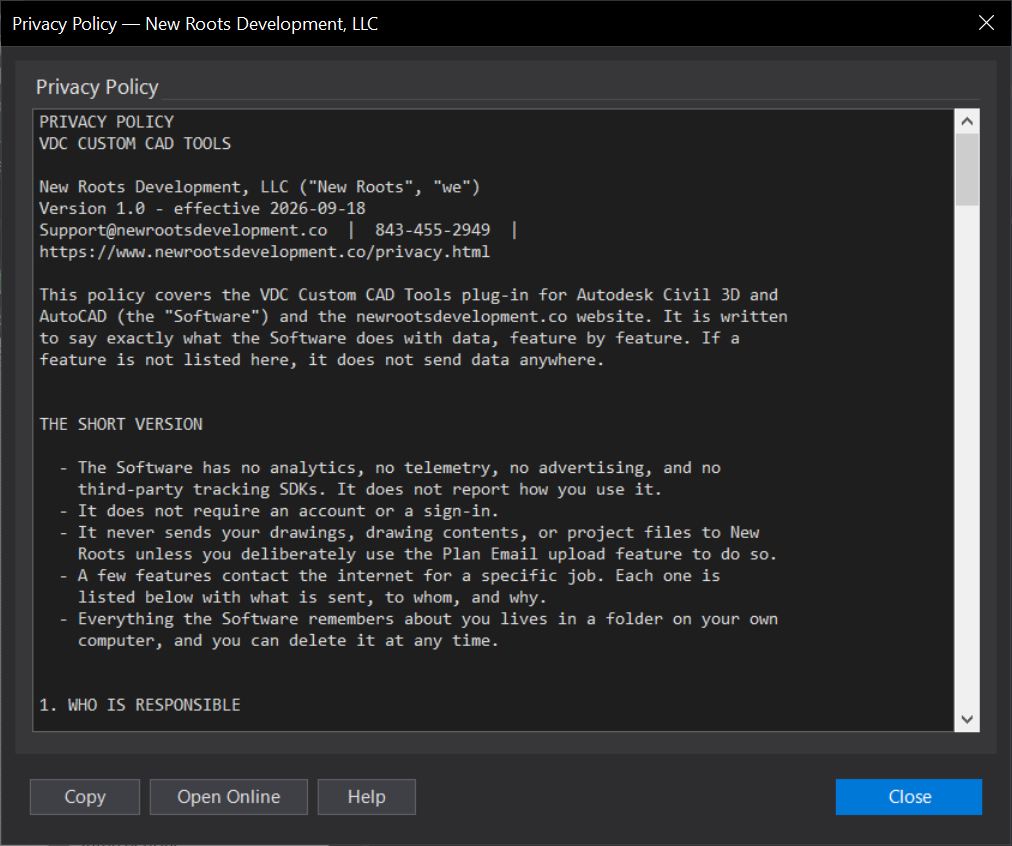This screenshot has height=846, width=1012.
Task: Click the line 'computer, and you can delete it at any time.'
Action: (288, 641)
